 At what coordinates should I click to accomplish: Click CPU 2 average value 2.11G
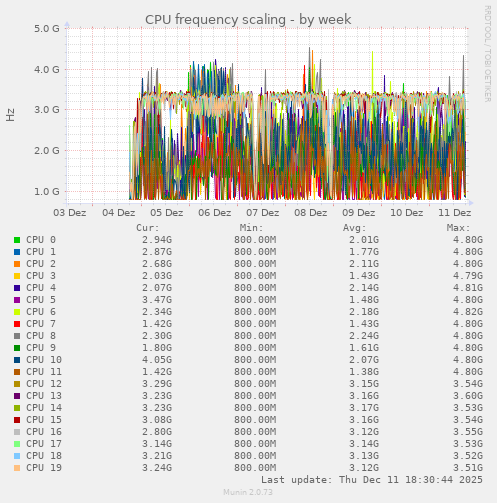coord(364,264)
